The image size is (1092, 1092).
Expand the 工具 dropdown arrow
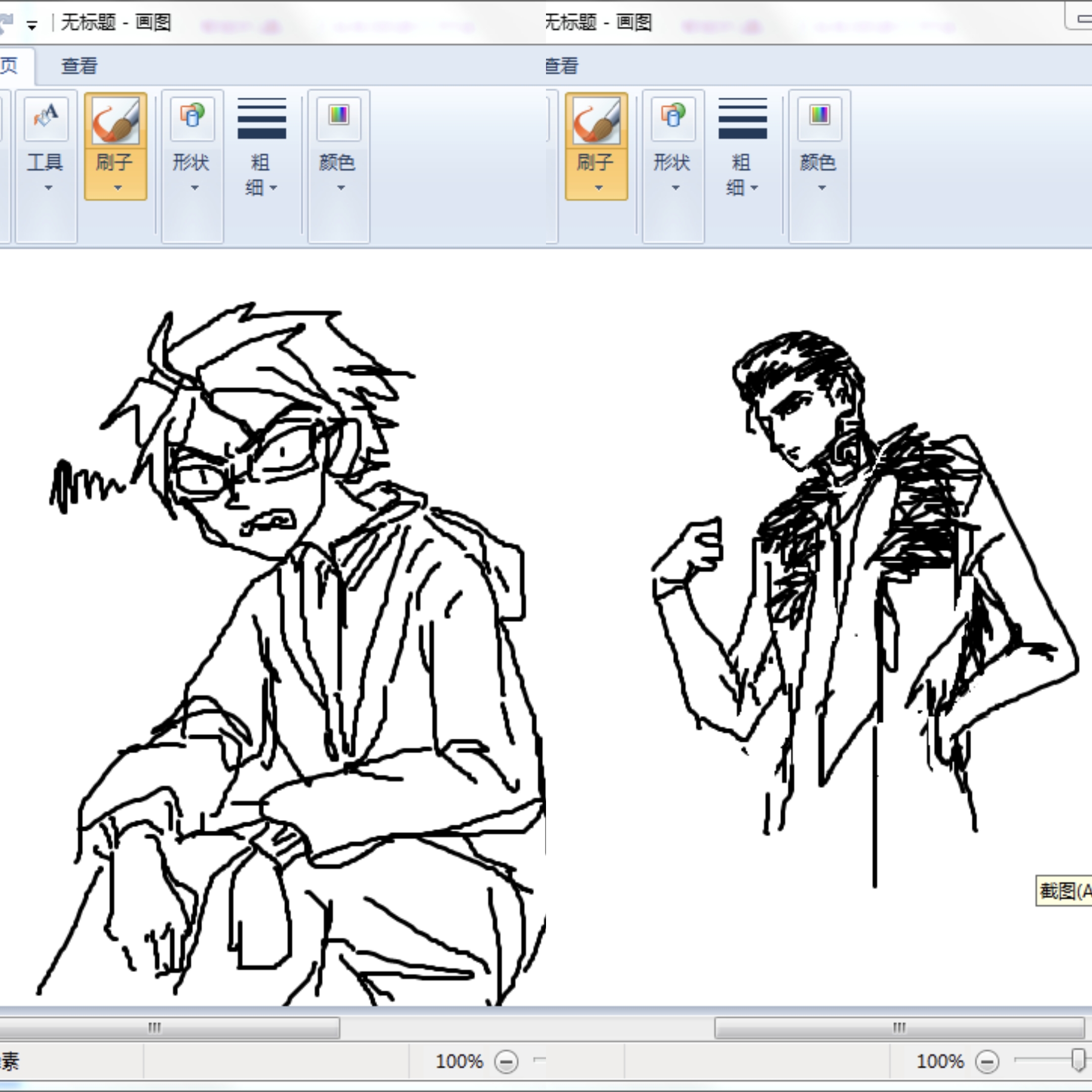[48, 188]
